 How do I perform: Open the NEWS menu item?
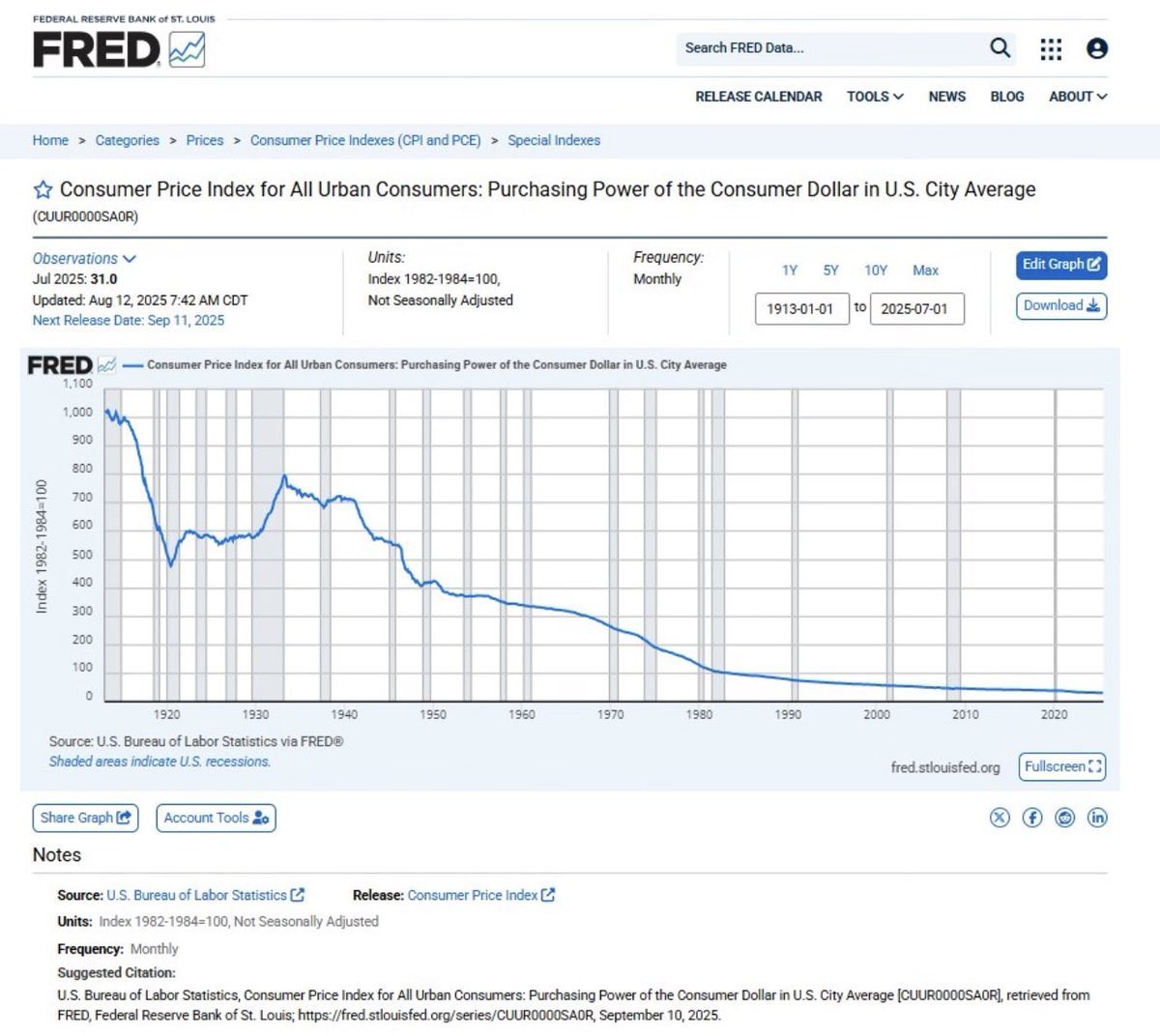coord(947,97)
